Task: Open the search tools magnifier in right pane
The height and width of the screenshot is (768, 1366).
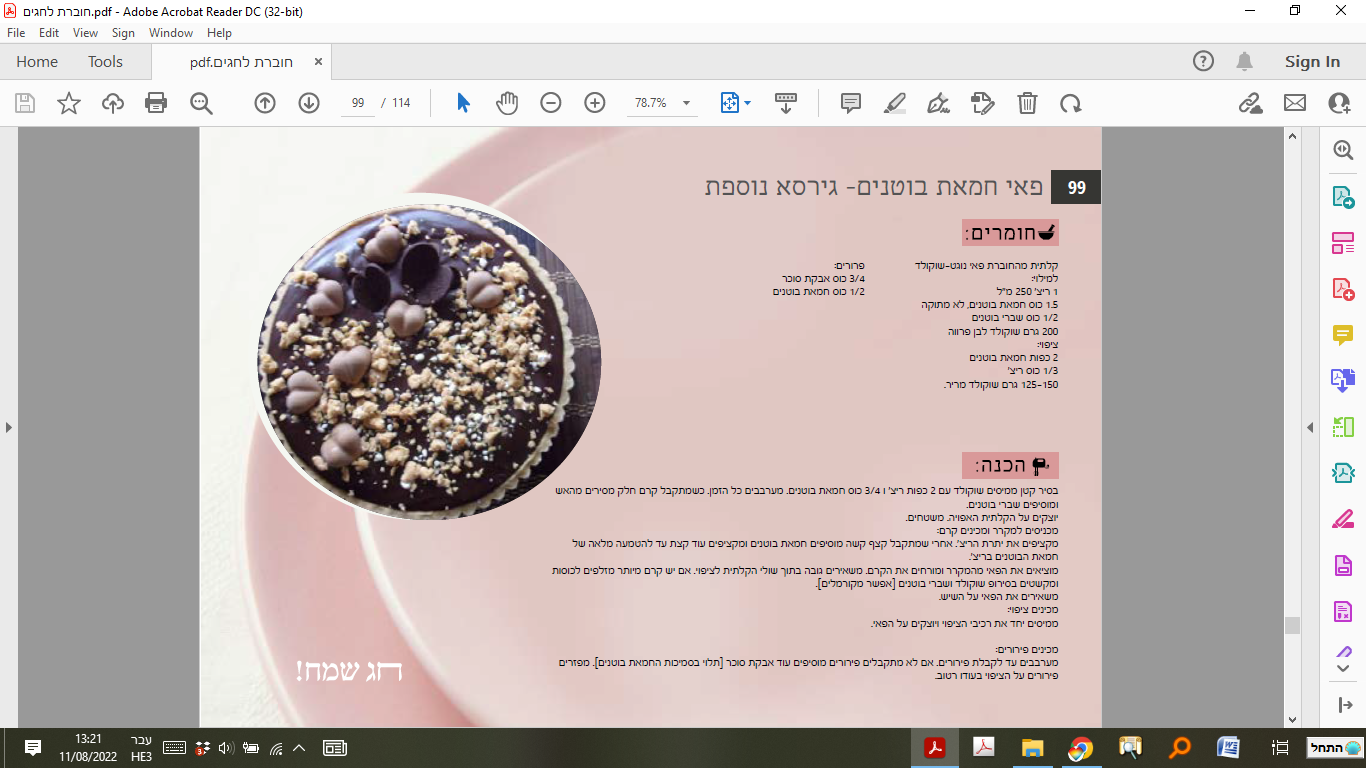Action: [1343, 150]
